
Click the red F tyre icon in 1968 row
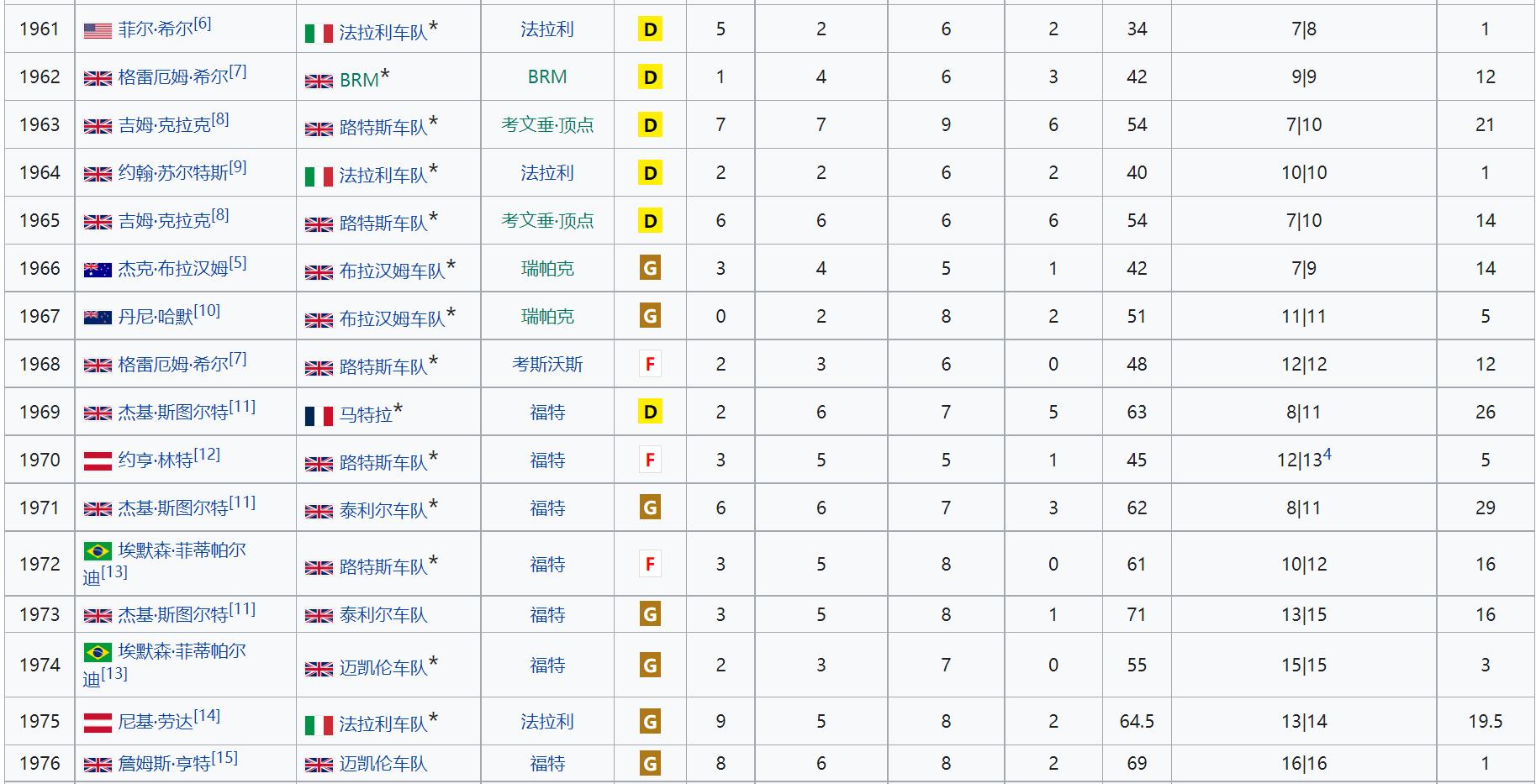click(650, 364)
